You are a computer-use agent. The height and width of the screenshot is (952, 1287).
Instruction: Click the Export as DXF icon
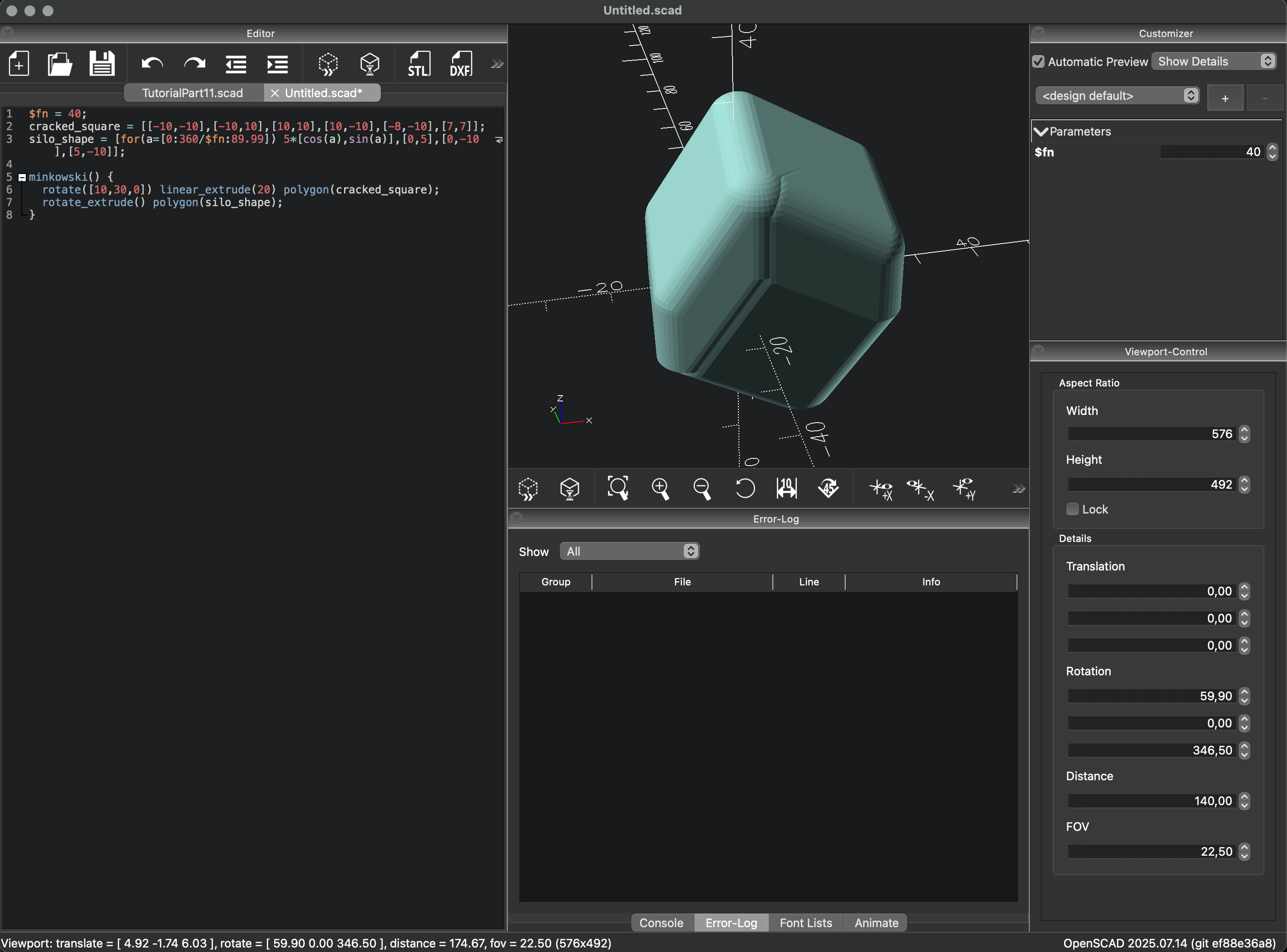point(460,63)
